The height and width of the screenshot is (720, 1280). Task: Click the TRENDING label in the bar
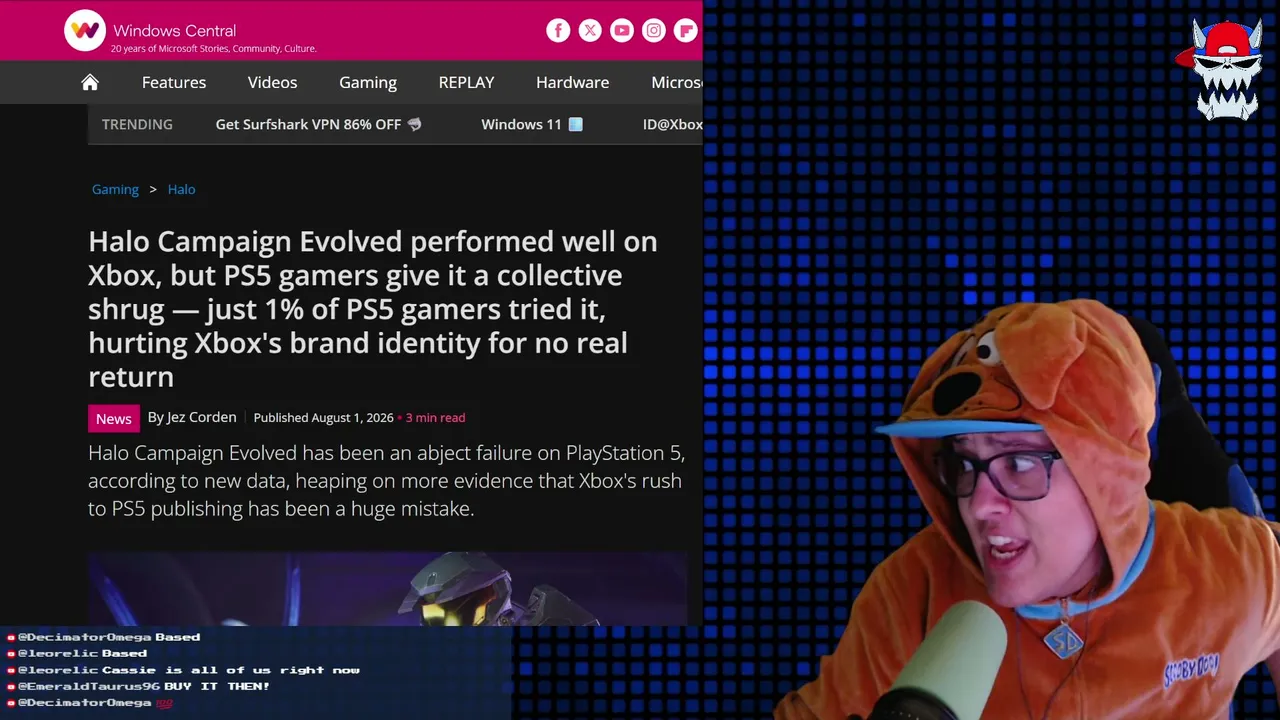pos(137,124)
